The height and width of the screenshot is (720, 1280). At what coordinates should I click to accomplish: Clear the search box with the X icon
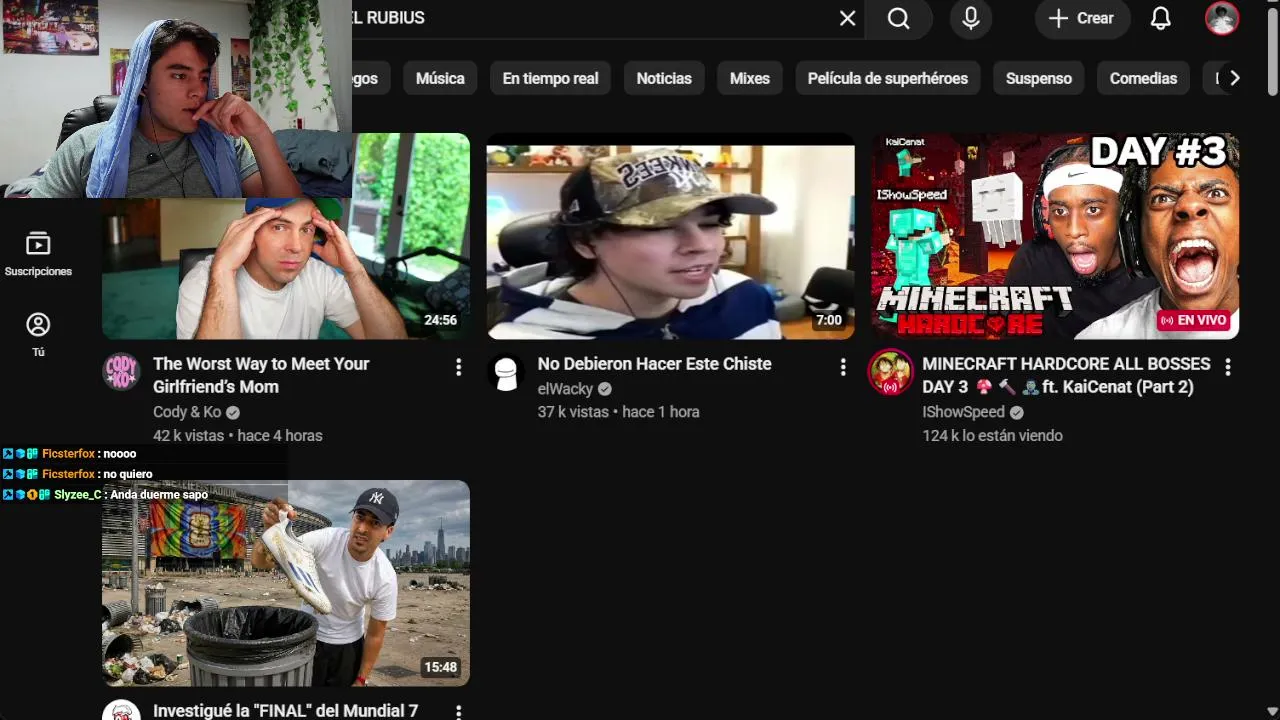pyautogui.click(x=848, y=18)
